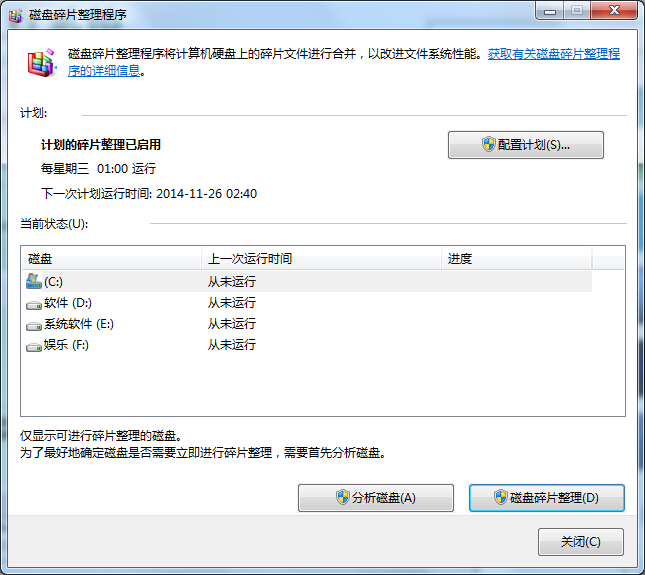Click the shield icon on 磁盘碎片整理 button
Screen dimensions: 645x575
click(x=500, y=497)
